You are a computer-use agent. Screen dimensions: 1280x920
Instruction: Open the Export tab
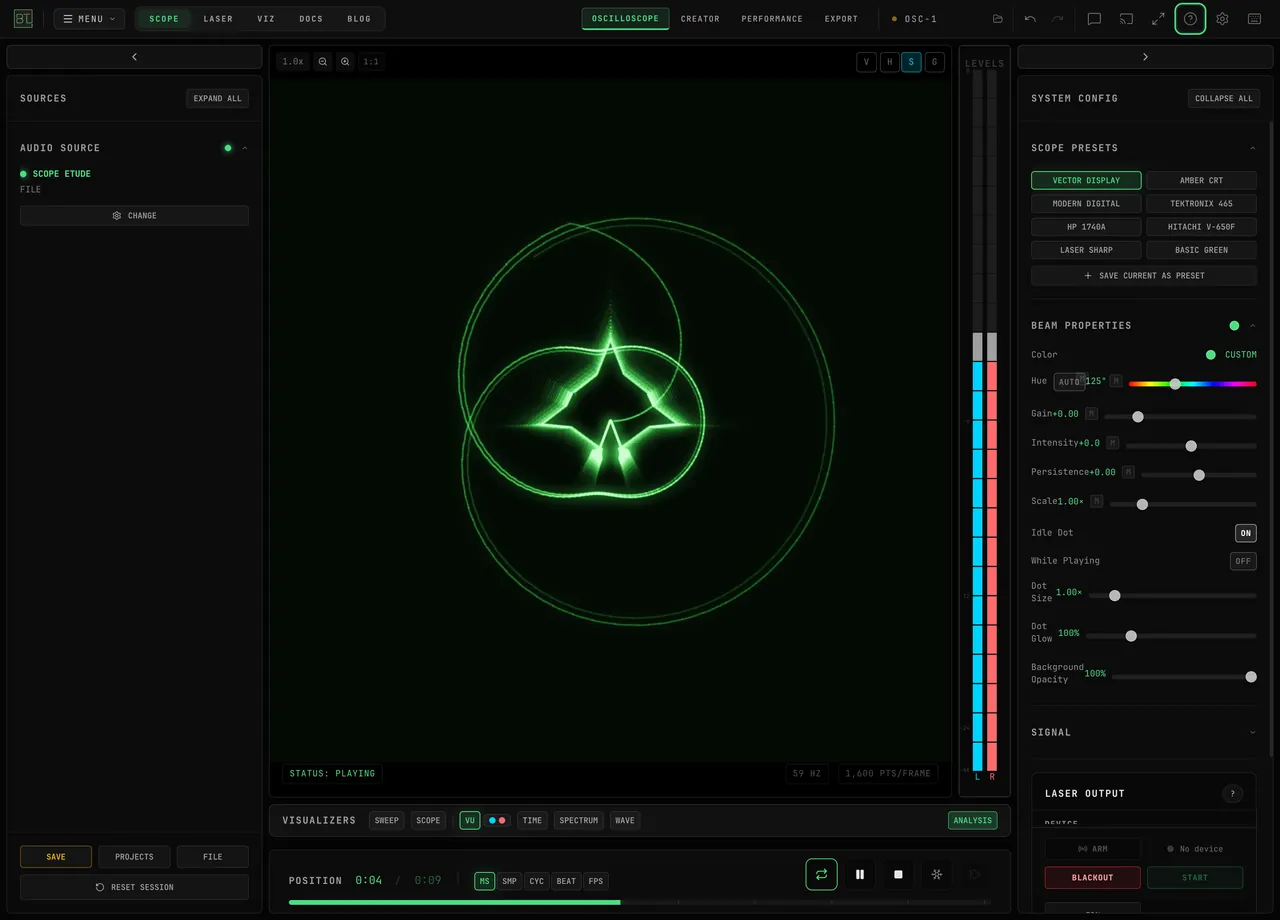pyautogui.click(x=841, y=19)
